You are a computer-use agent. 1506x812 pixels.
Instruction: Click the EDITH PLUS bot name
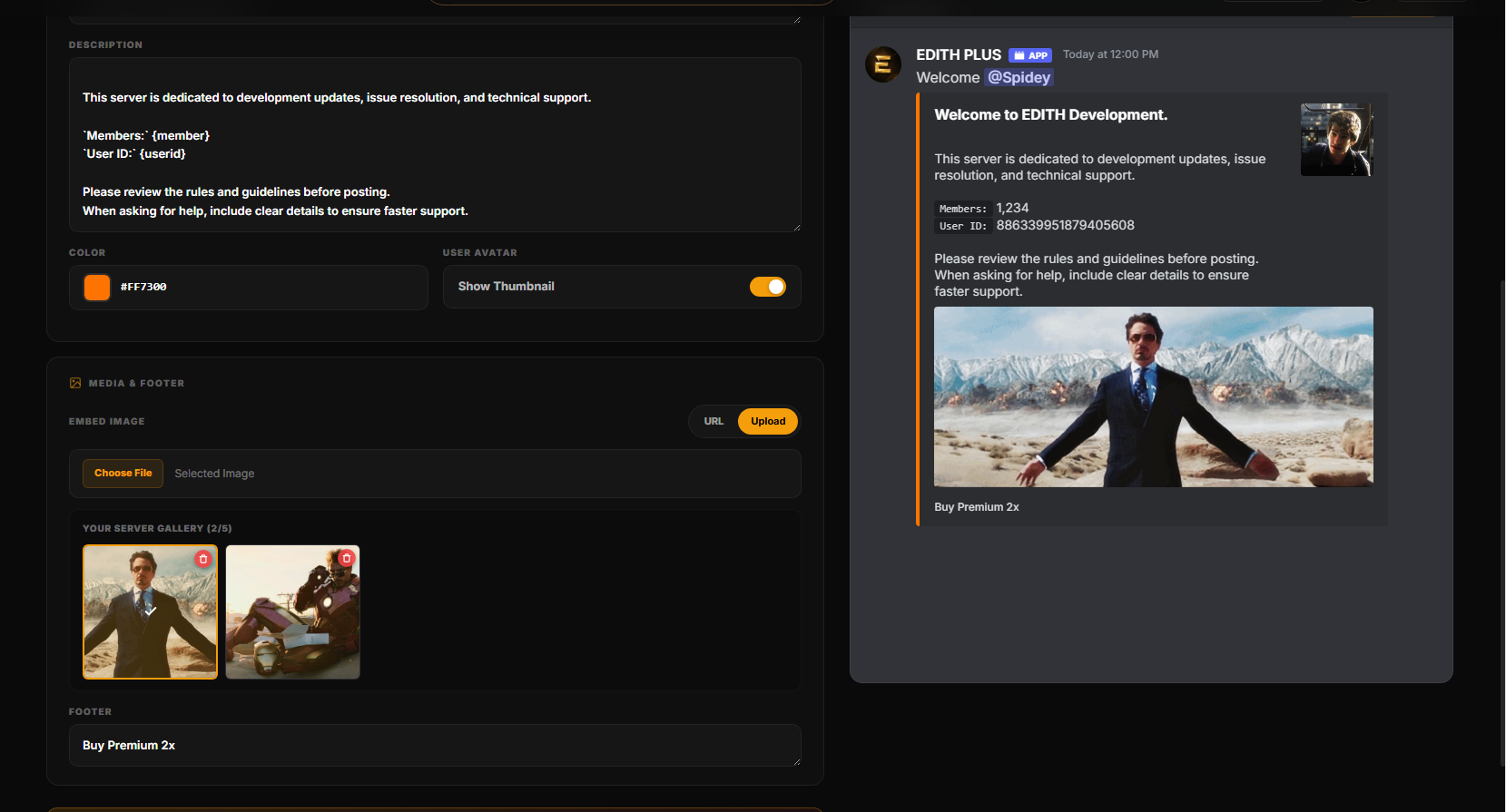(x=959, y=54)
